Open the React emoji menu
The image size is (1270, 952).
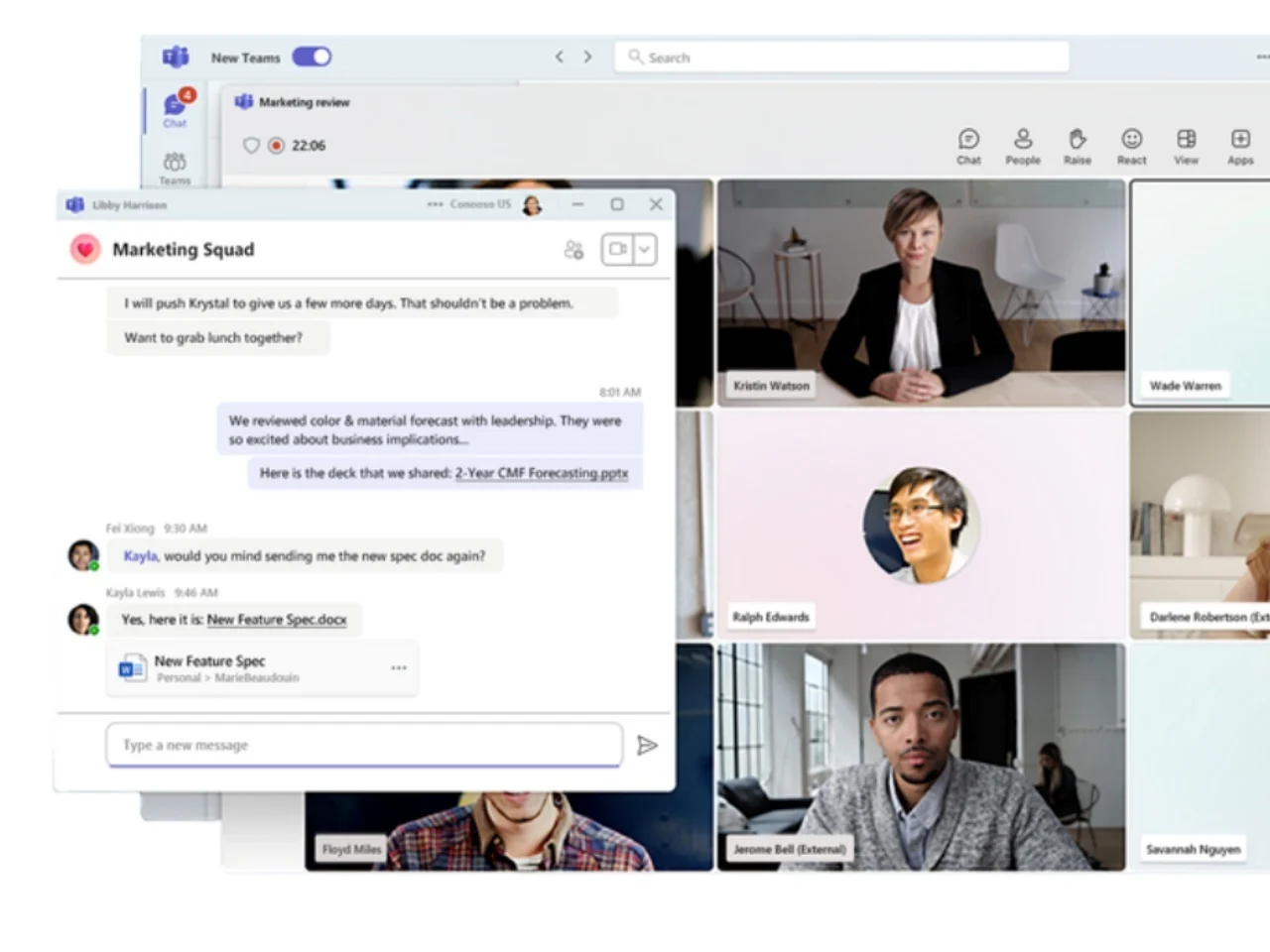1131,146
